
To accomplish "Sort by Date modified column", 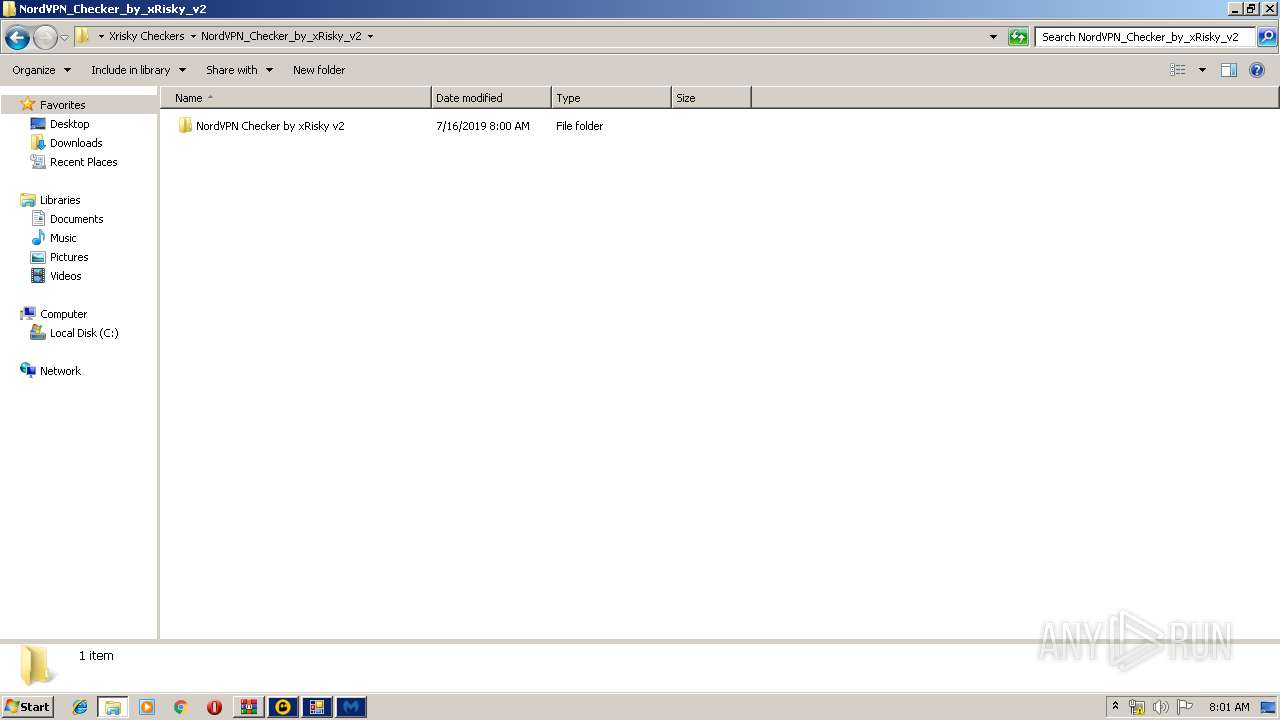I will 491,98.
